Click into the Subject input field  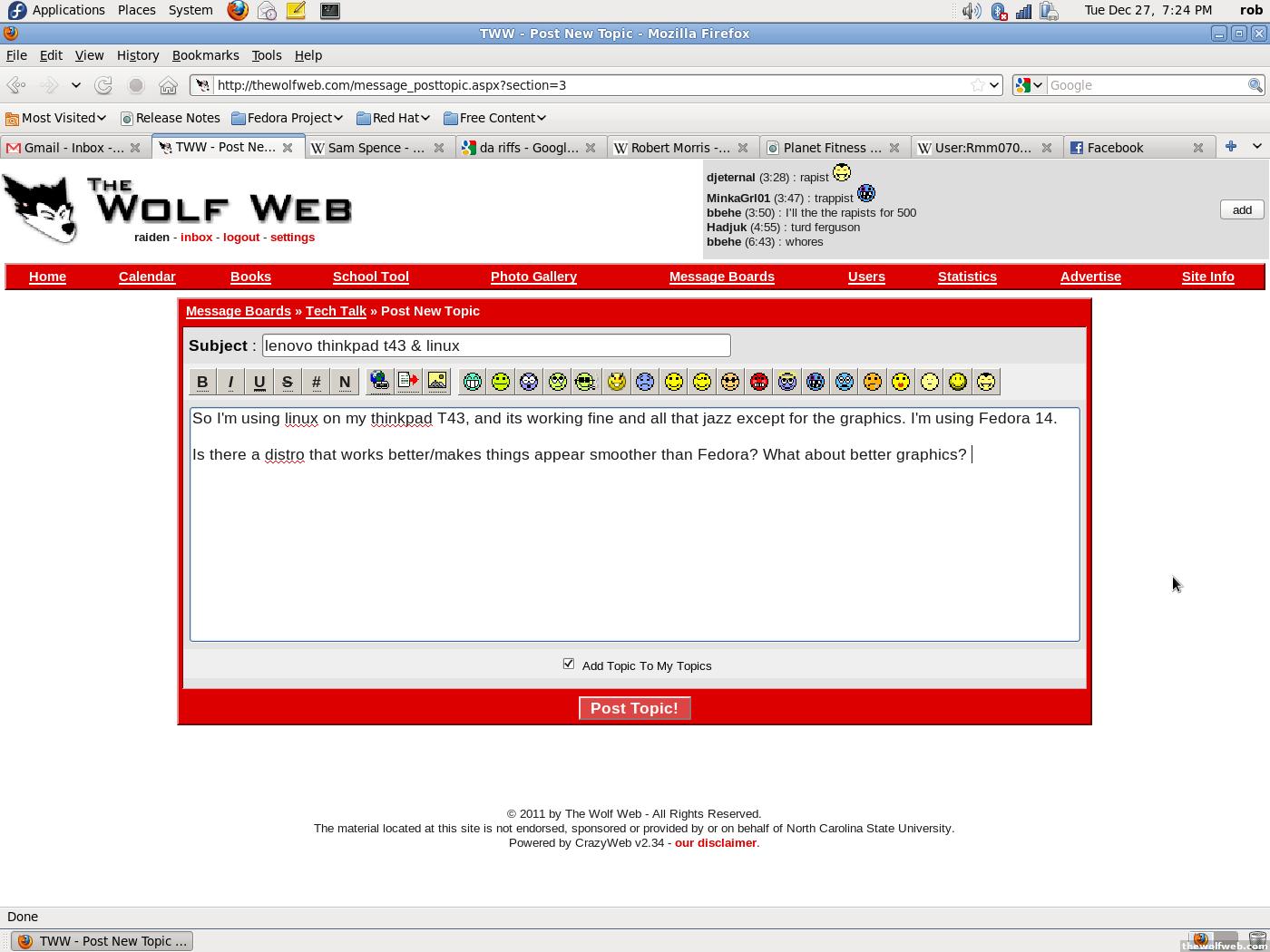point(496,345)
